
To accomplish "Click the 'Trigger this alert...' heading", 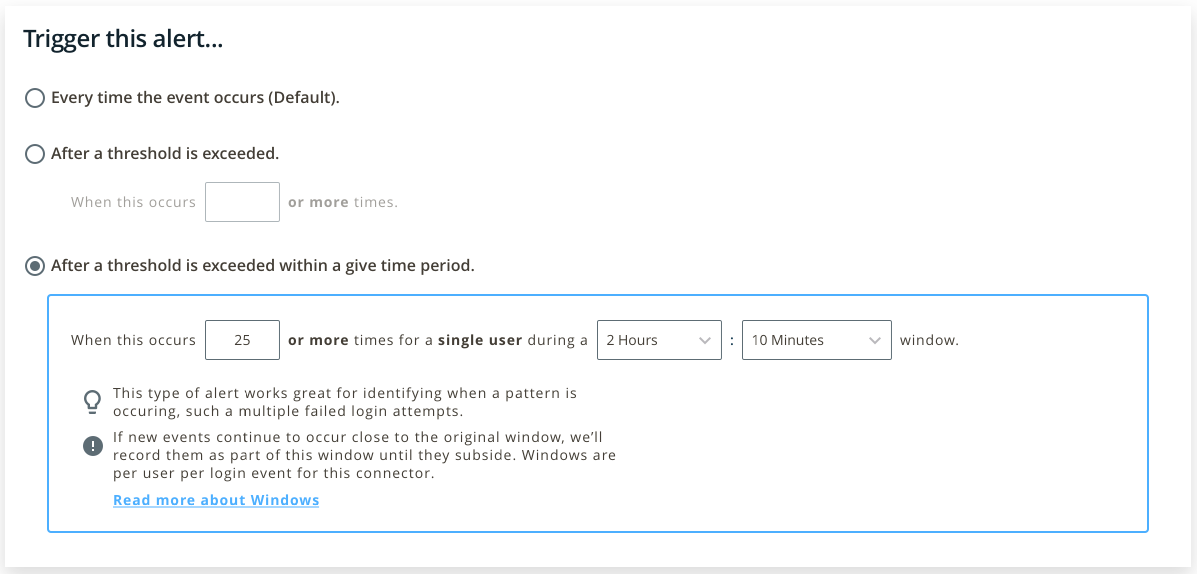I will (x=123, y=39).
